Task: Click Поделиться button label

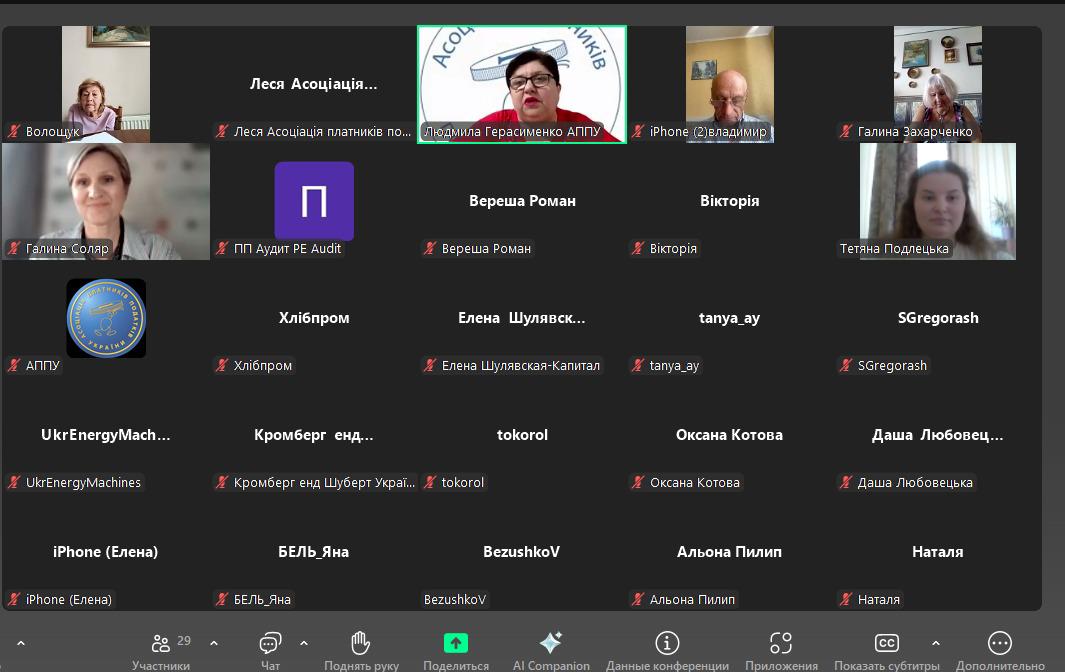Action: (x=456, y=665)
